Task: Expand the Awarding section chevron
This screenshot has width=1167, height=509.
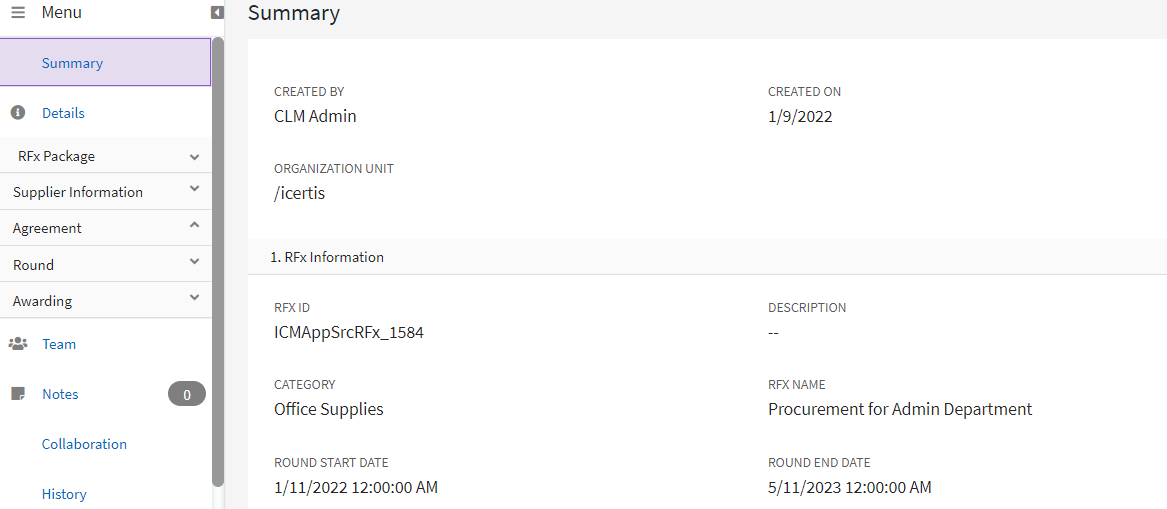Action: [x=194, y=298]
